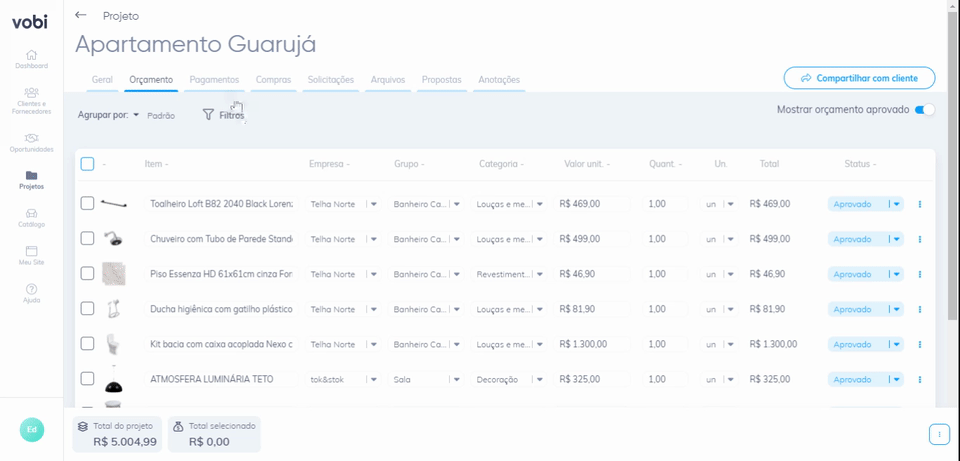
Task: Click the ATMOSFERA LUMINÁRIA lamp thumbnail
Action: 113,381
